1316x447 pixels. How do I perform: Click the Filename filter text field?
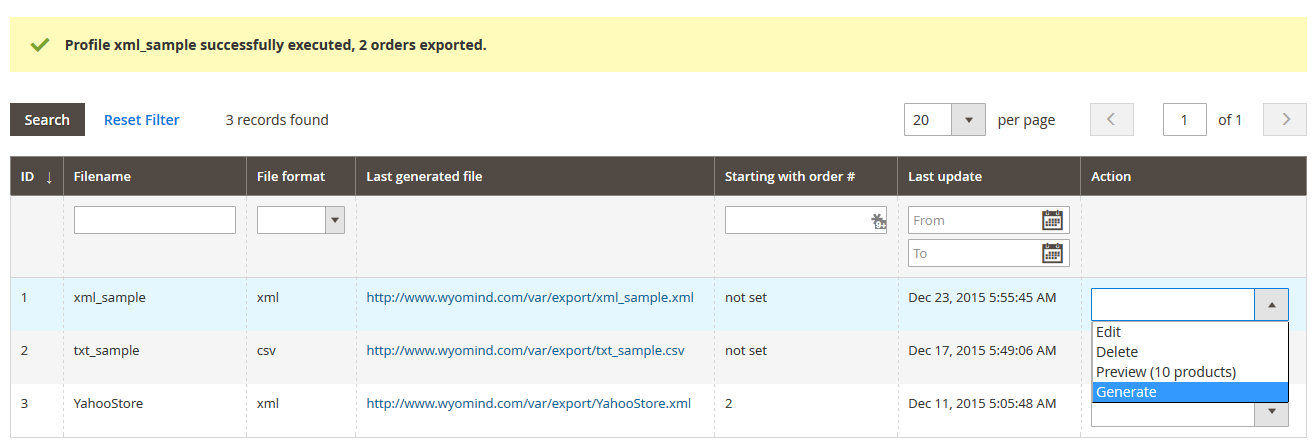pyautogui.click(x=155, y=220)
